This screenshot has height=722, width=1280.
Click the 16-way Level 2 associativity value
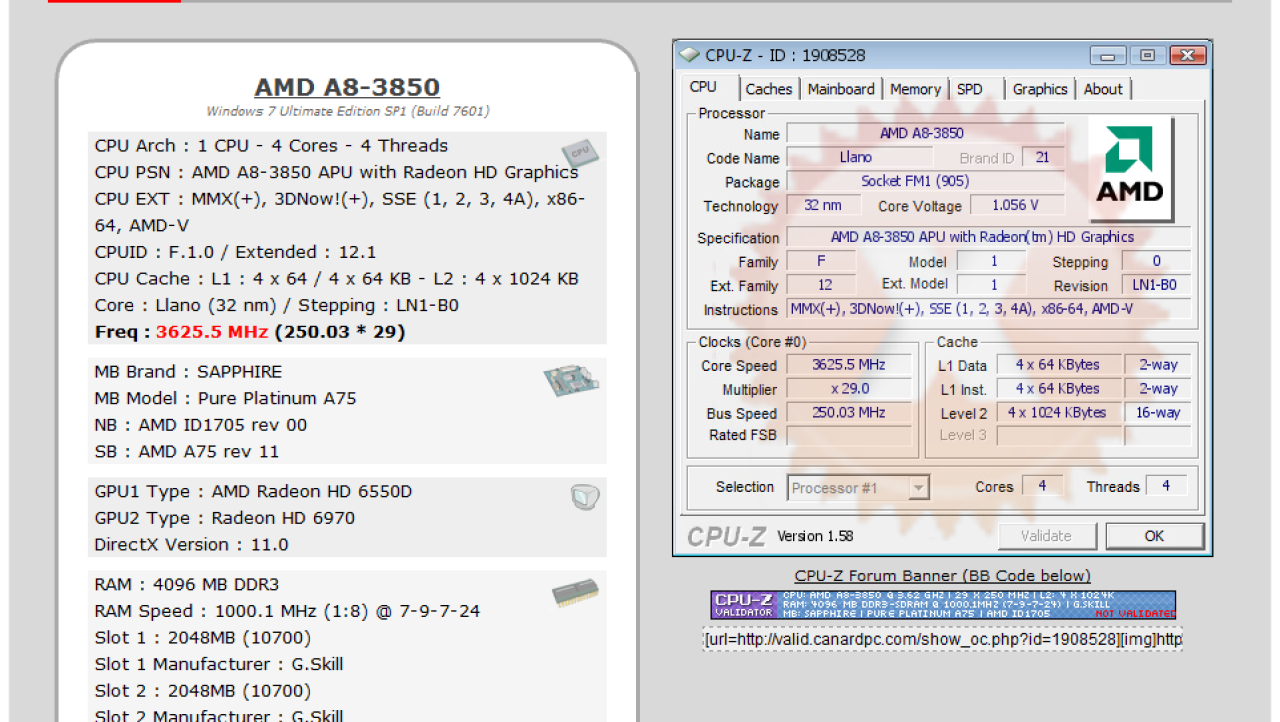click(x=1158, y=413)
